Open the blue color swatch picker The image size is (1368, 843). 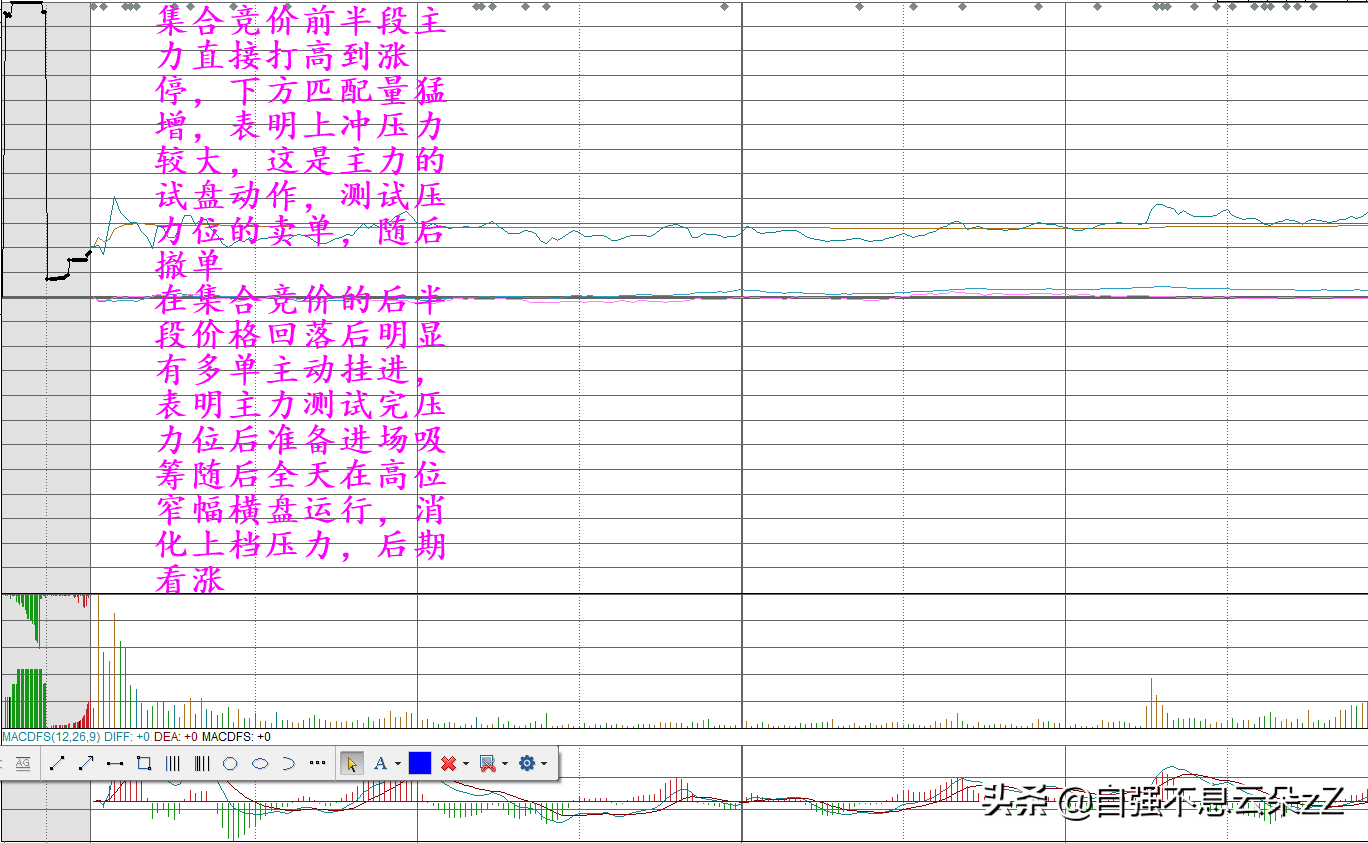(x=420, y=763)
